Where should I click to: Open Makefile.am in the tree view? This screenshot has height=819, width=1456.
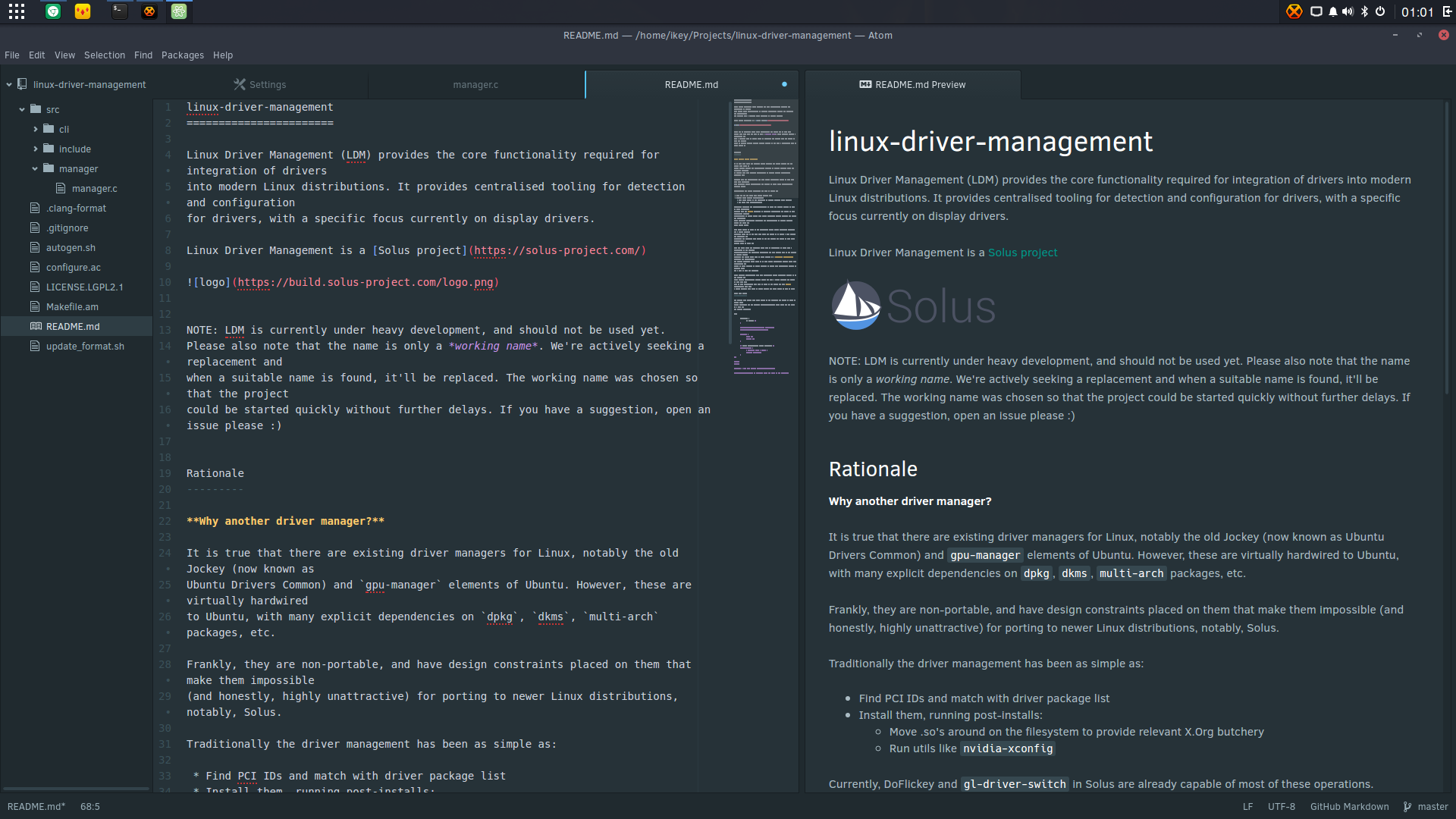(72, 306)
